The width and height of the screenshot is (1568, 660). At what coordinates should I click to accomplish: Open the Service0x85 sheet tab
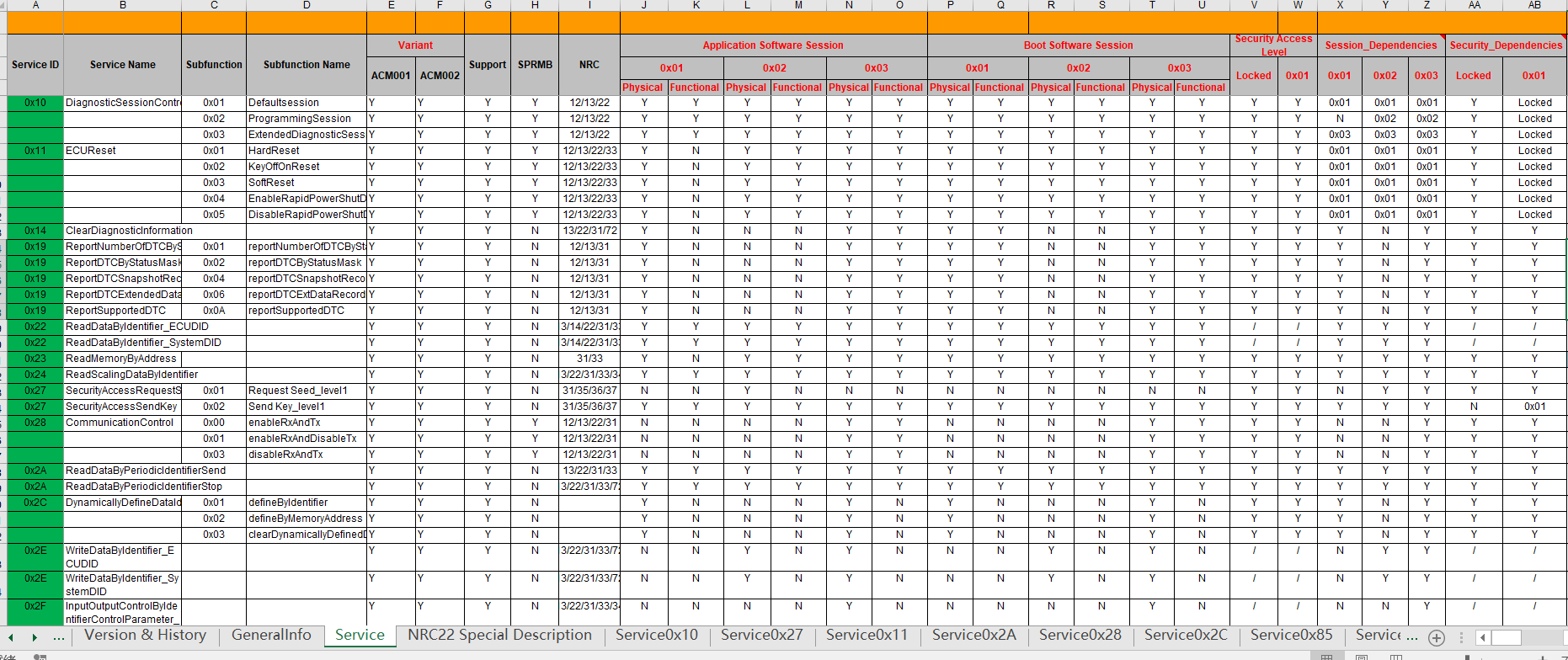coord(1292,636)
